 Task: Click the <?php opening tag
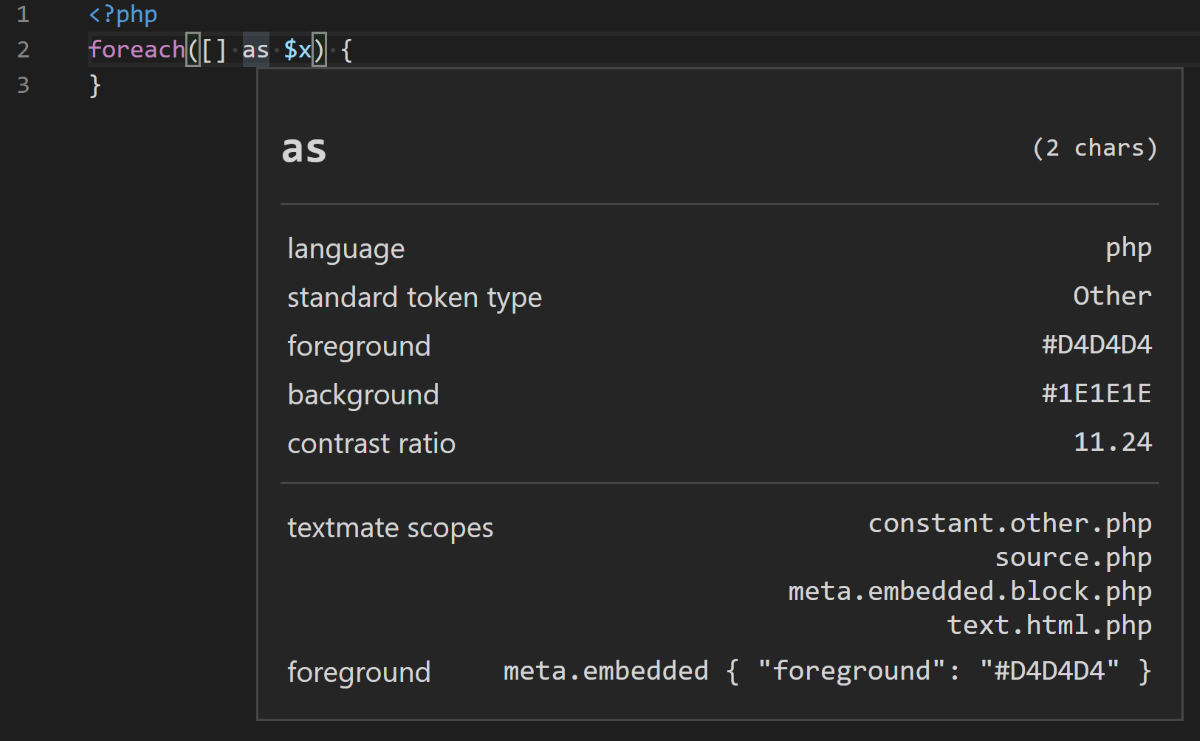[123, 14]
